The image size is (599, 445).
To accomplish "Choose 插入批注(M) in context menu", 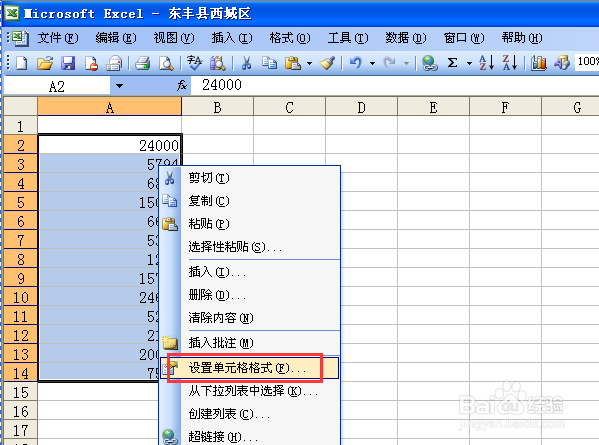I will click(x=249, y=343).
